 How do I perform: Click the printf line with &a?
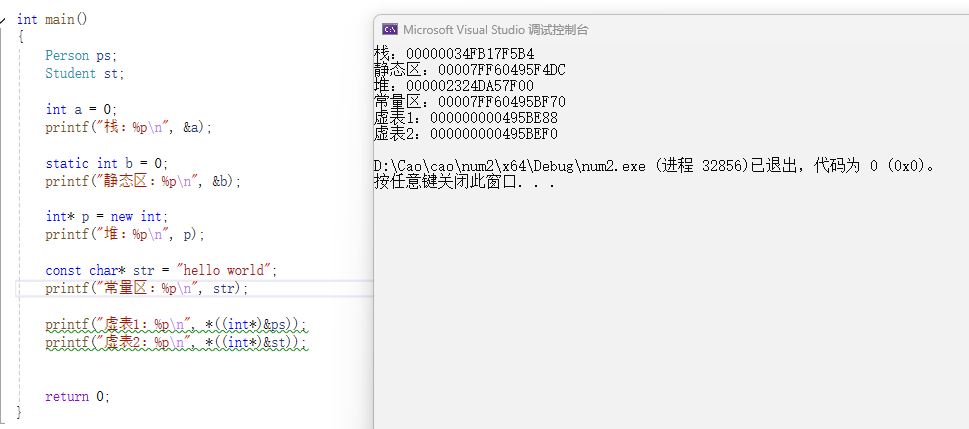tap(129, 127)
